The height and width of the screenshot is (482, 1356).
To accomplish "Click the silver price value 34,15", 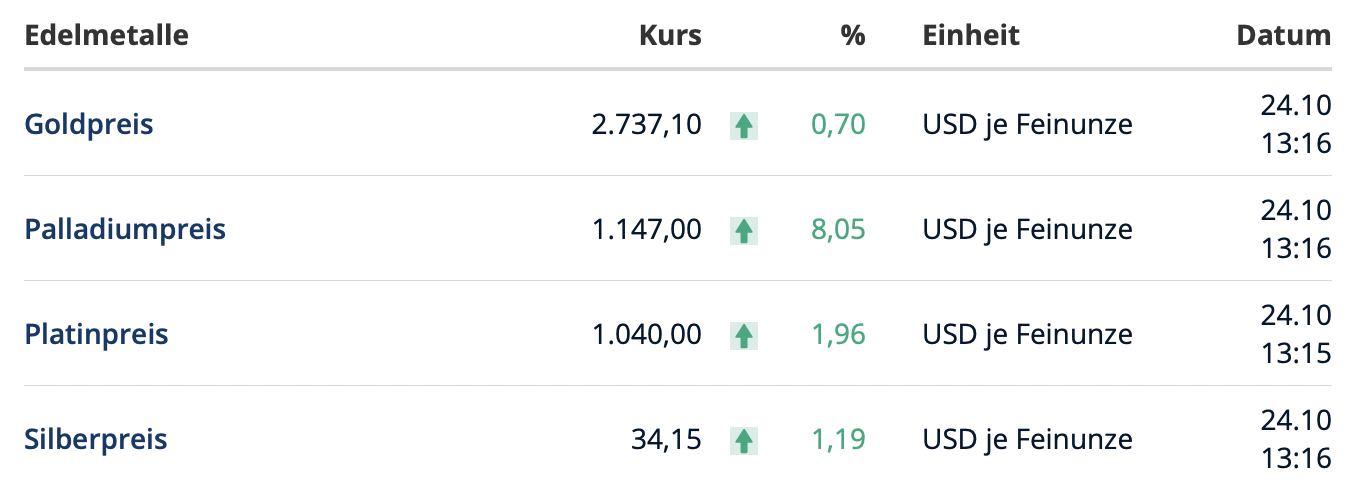I will [666, 439].
